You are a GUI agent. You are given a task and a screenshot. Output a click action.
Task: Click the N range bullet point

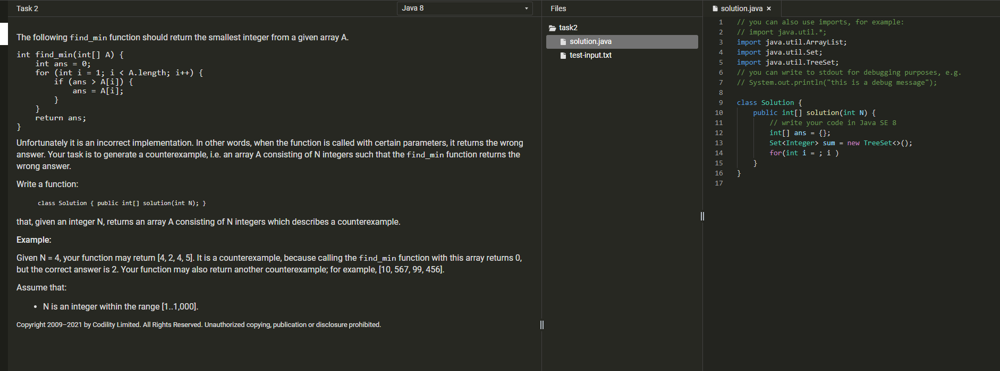pyautogui.click(x=121, y=307)
